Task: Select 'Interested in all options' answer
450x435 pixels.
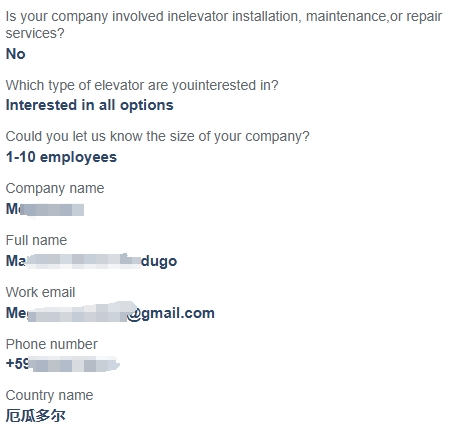Action: pyautogui.click(x=90, y=106)
